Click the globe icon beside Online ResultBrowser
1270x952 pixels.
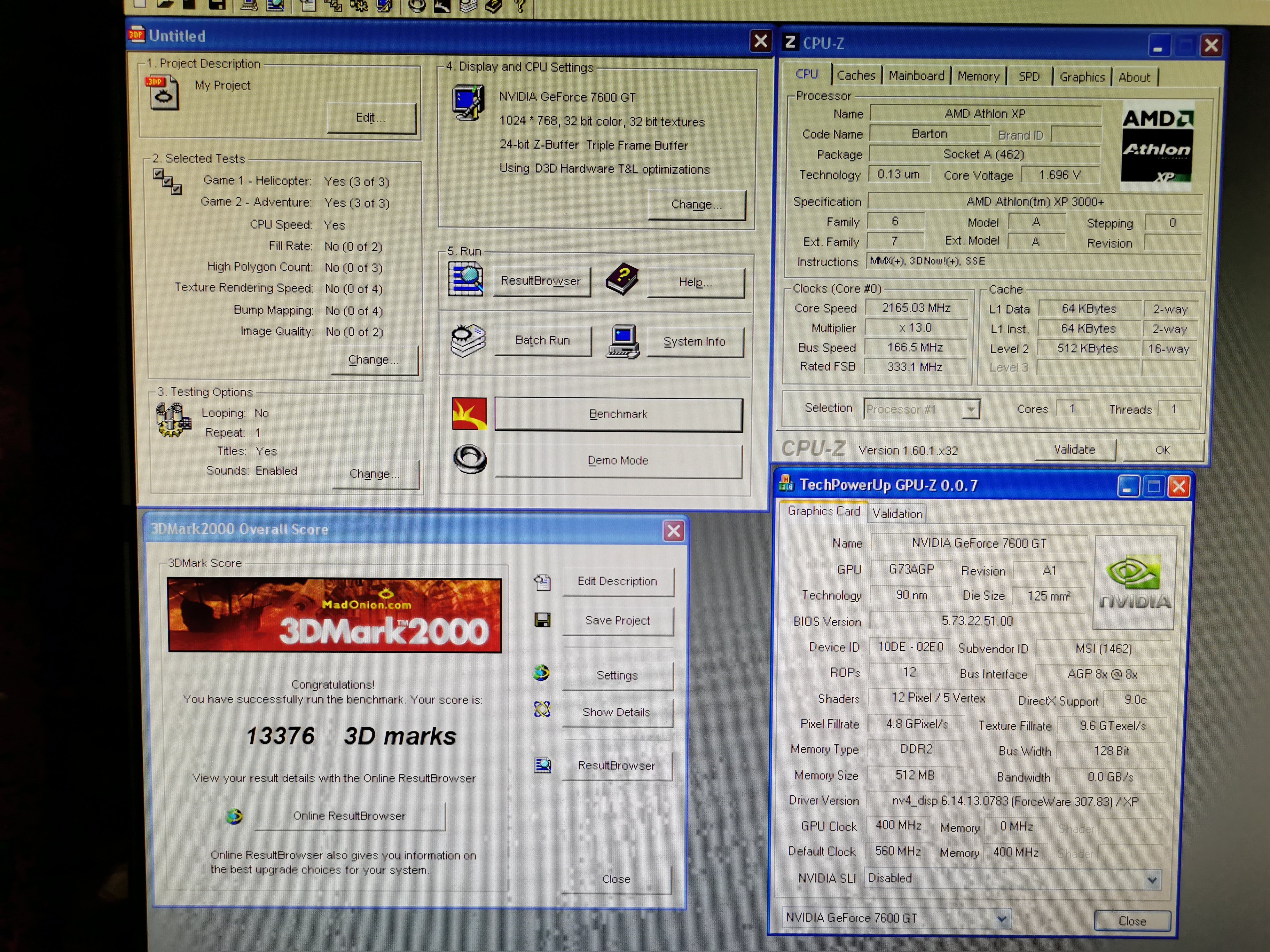234,815
